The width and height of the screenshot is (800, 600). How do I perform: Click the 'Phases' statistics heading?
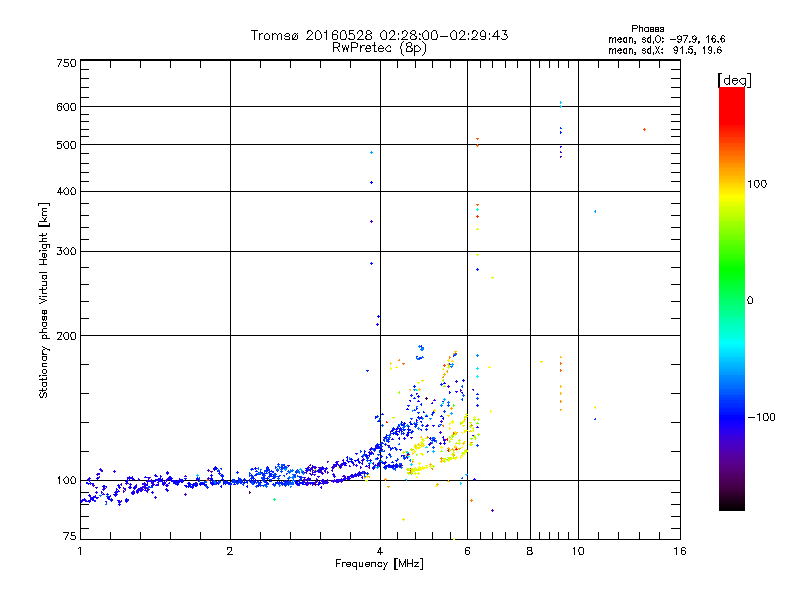[x=647, y=29]
